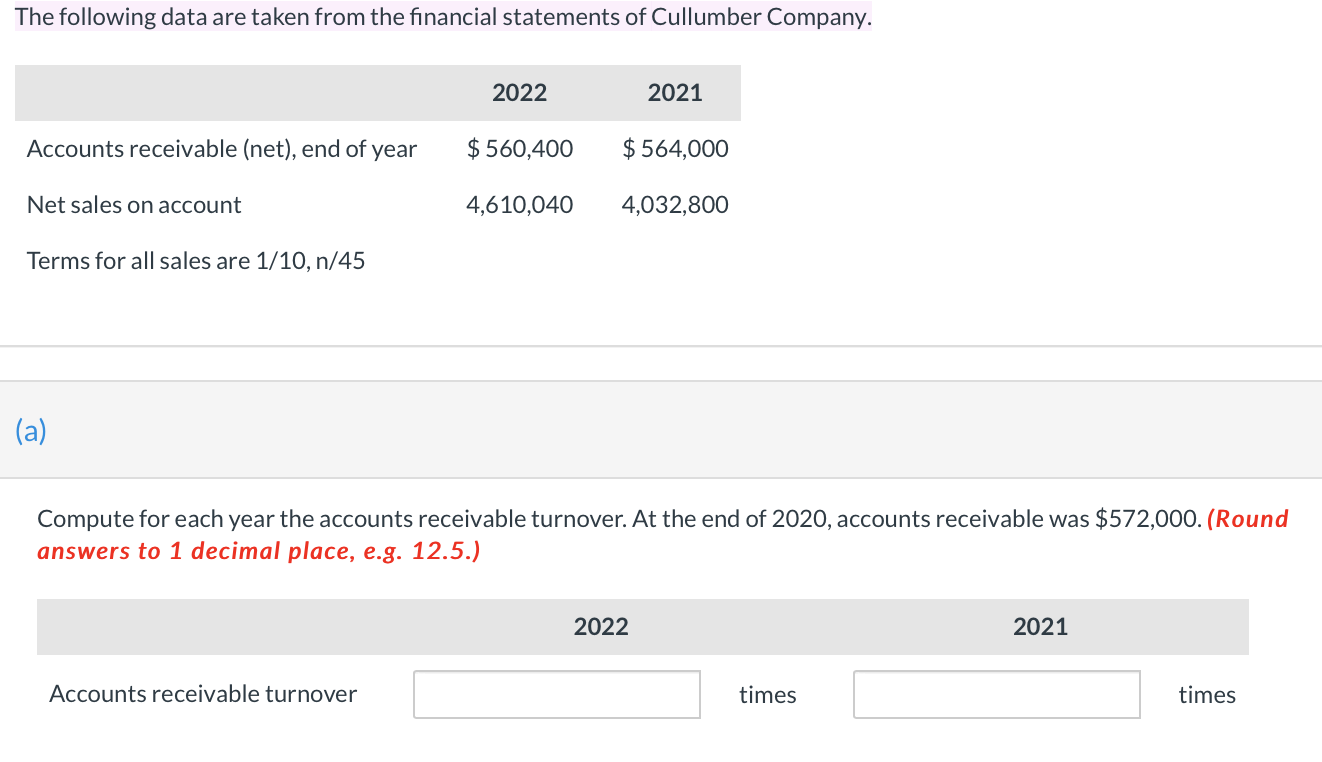Click the $564,000 receivable value
Viewport: 1322px width, 762px height.
675,149
